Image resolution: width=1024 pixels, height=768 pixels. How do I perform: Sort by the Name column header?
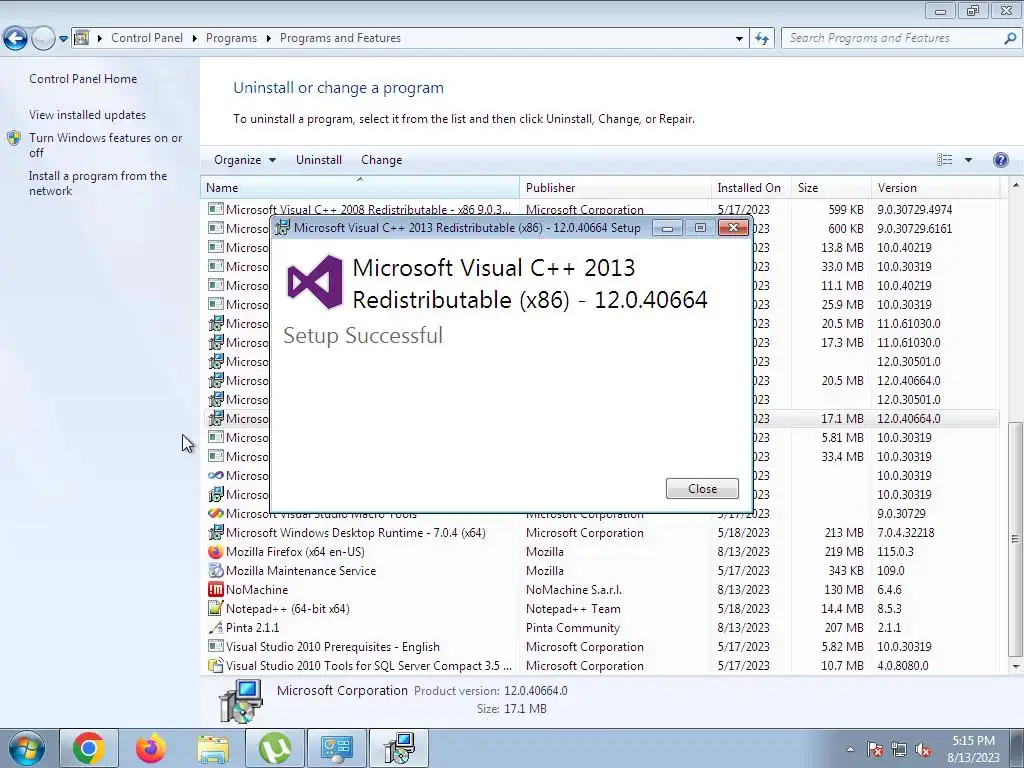(x=360, y=187)
